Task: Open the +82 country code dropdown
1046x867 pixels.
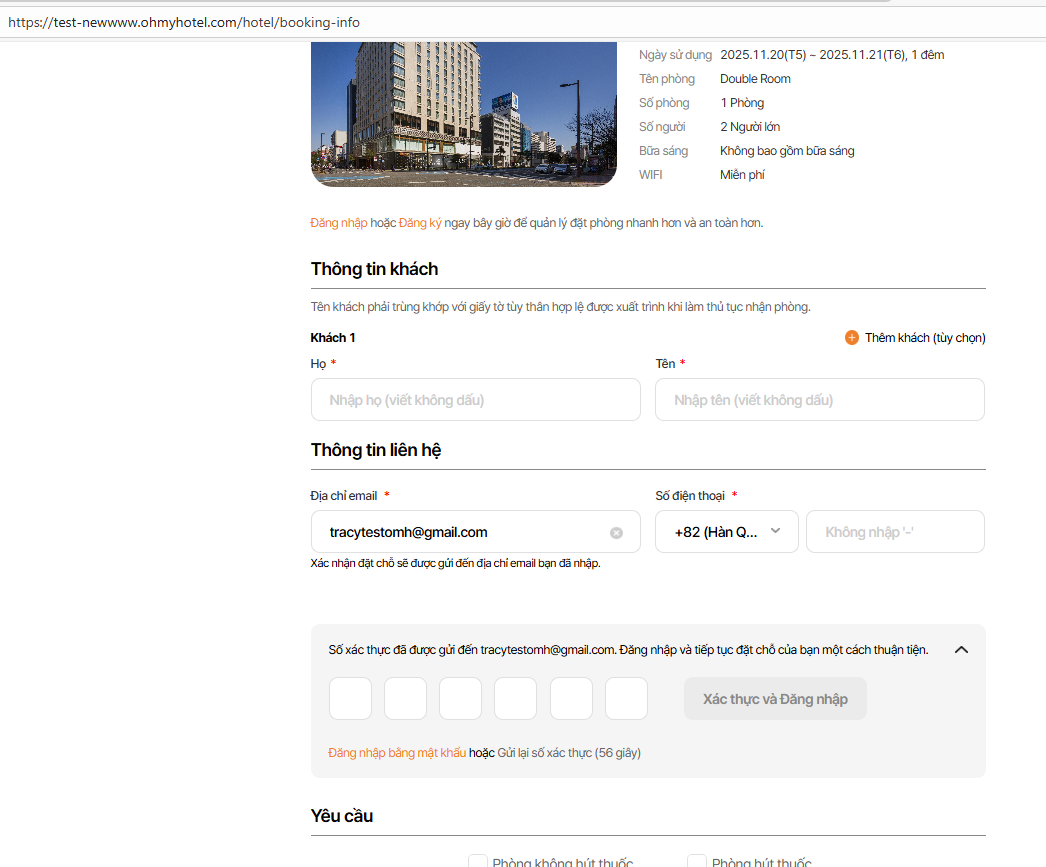Action: click(726, 532)
